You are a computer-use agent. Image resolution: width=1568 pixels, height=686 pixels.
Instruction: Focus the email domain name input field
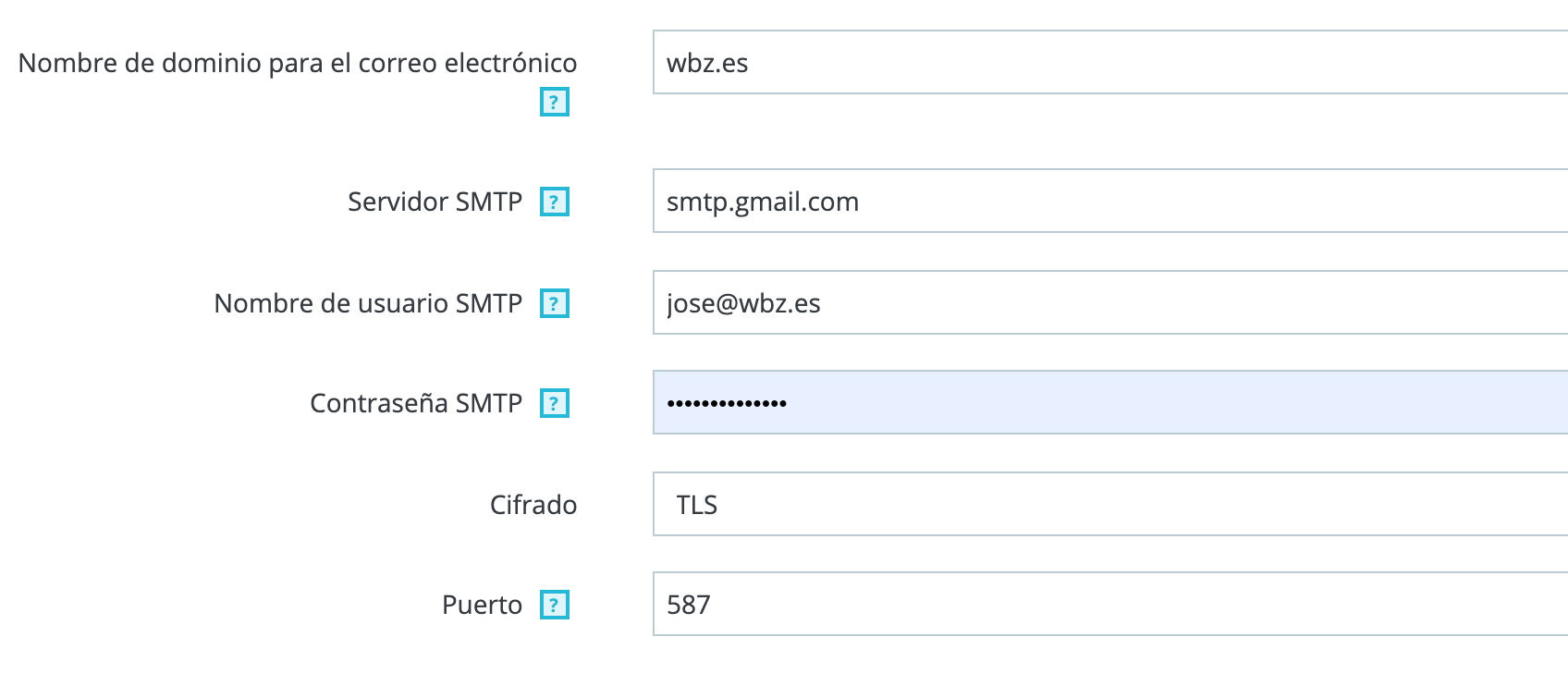[1110, 62]
